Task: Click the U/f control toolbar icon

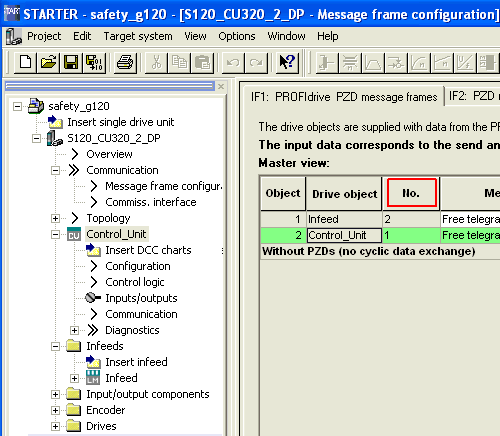Action: [x=465, y=62]
